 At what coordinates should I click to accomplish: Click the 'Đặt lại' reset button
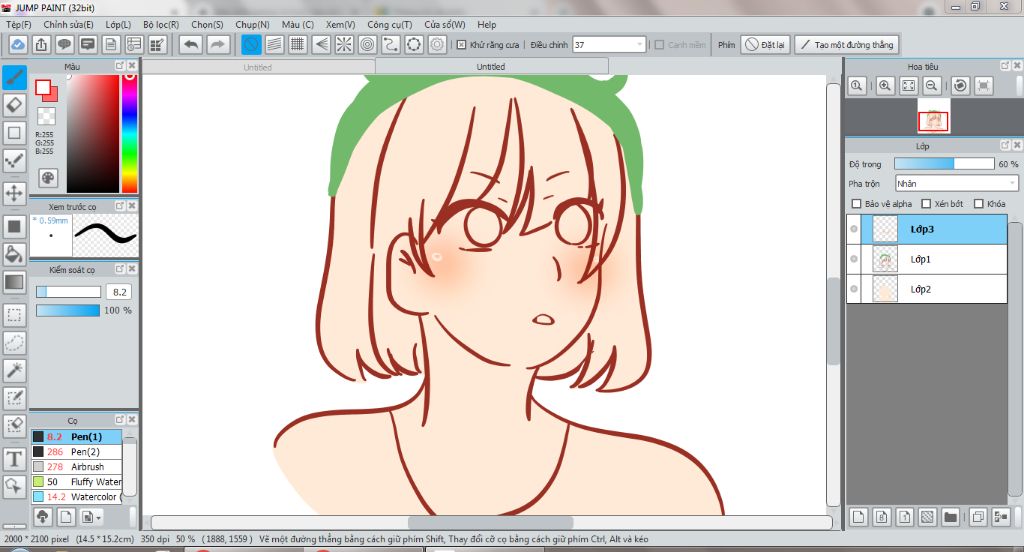pyautogui.click(x=765, y=44)
